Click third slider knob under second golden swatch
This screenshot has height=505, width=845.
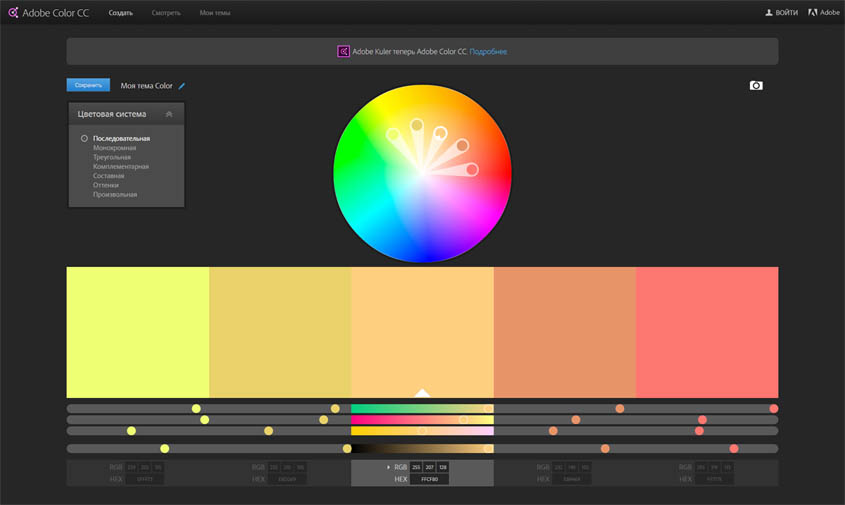point(268,431)
